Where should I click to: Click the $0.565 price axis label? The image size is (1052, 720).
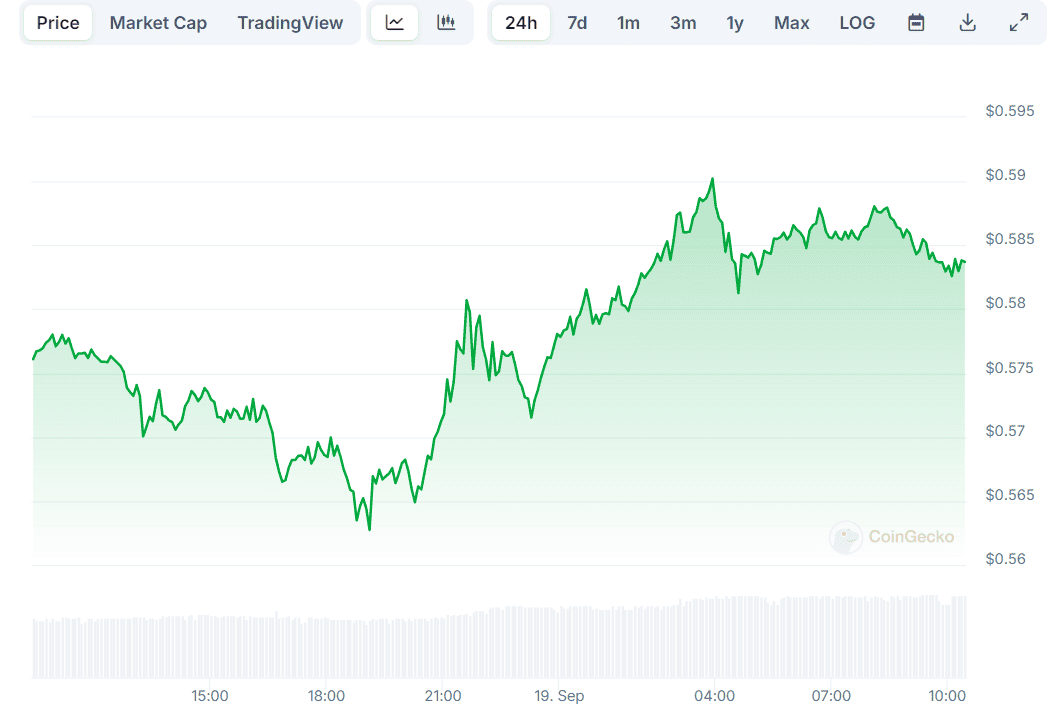(x=1010, y=495)
